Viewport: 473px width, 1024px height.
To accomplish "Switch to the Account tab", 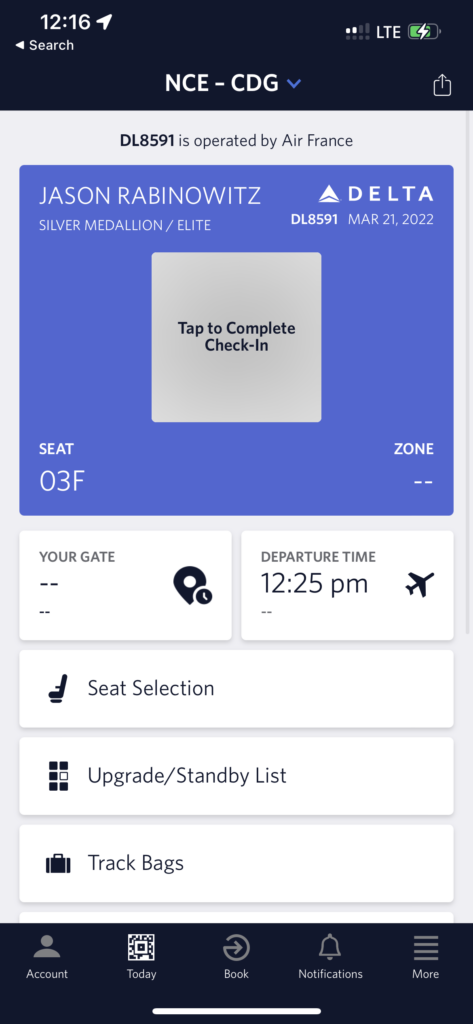I will coord(47,957).
